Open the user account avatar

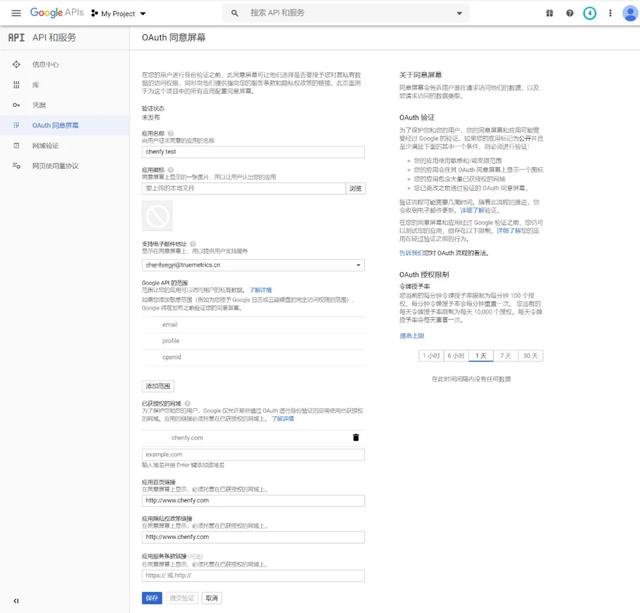pyautogui.click(x=630, y=13)
